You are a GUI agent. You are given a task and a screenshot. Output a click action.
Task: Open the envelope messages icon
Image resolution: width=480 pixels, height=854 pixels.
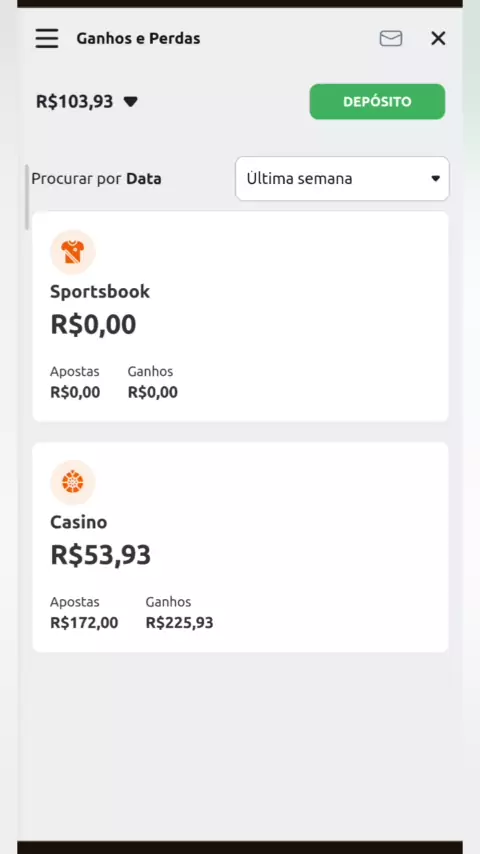(391, 38)
